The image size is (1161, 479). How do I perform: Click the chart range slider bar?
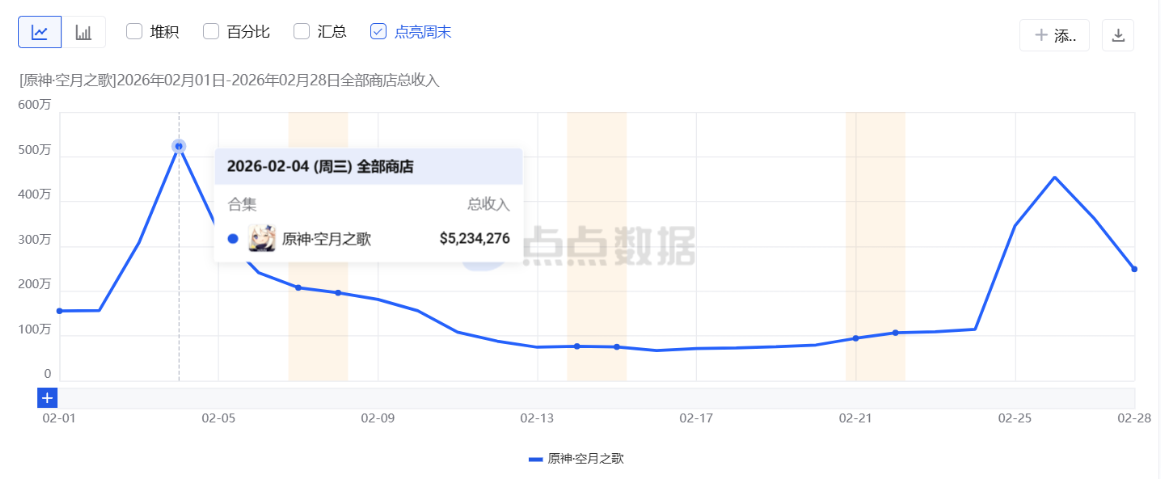point(597,397)
